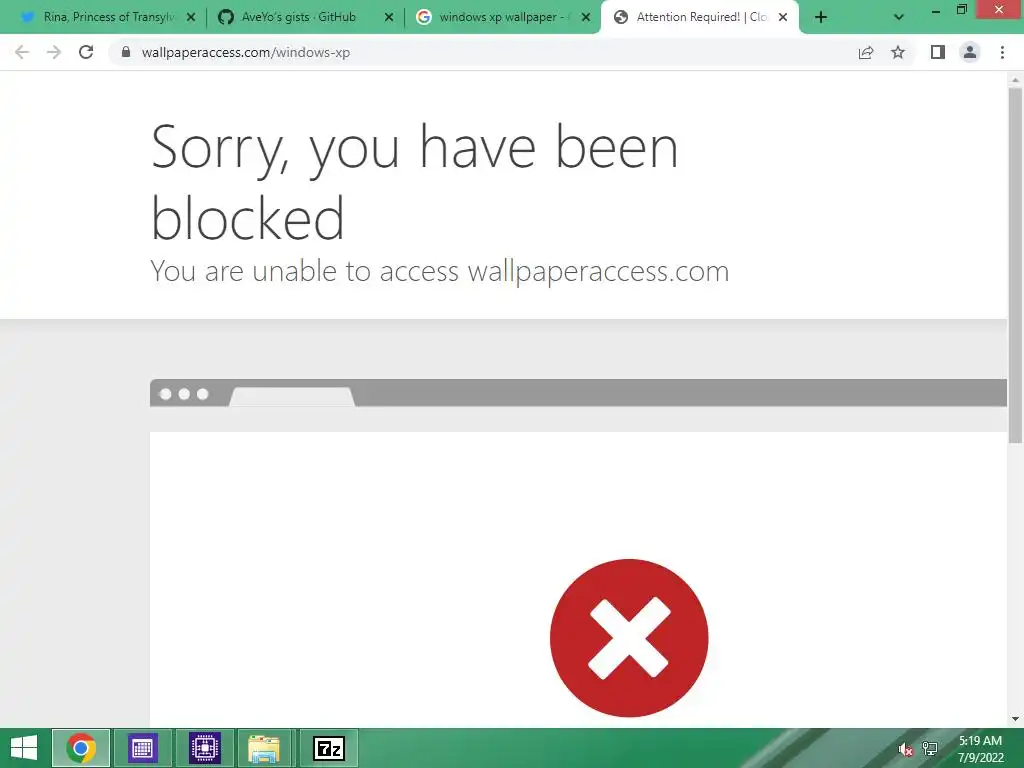Go back to previous page
Viewport: 1024px width, 768px height.
click(22, 52)
